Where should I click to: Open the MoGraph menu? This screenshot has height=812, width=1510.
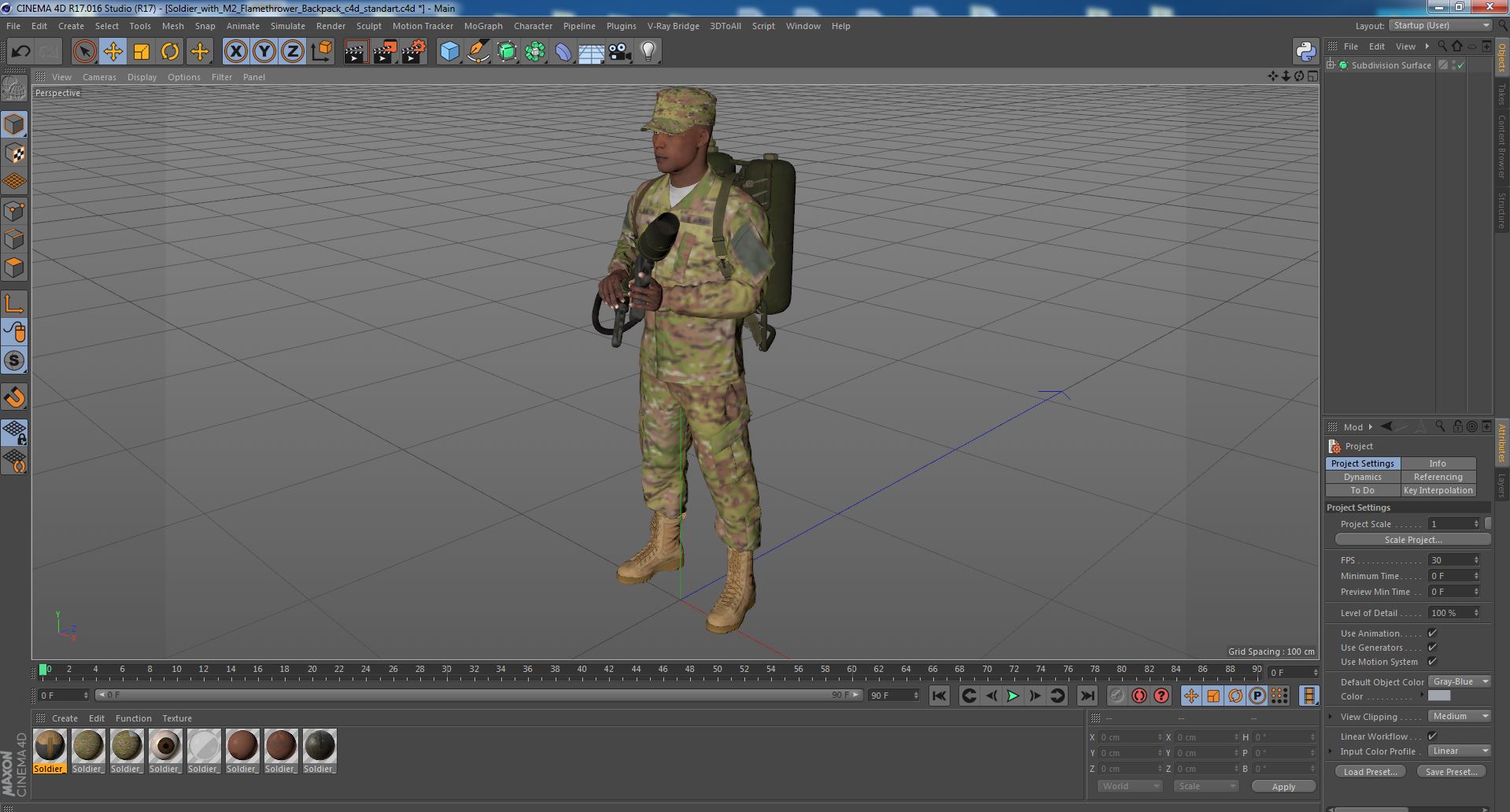point(483,26)
